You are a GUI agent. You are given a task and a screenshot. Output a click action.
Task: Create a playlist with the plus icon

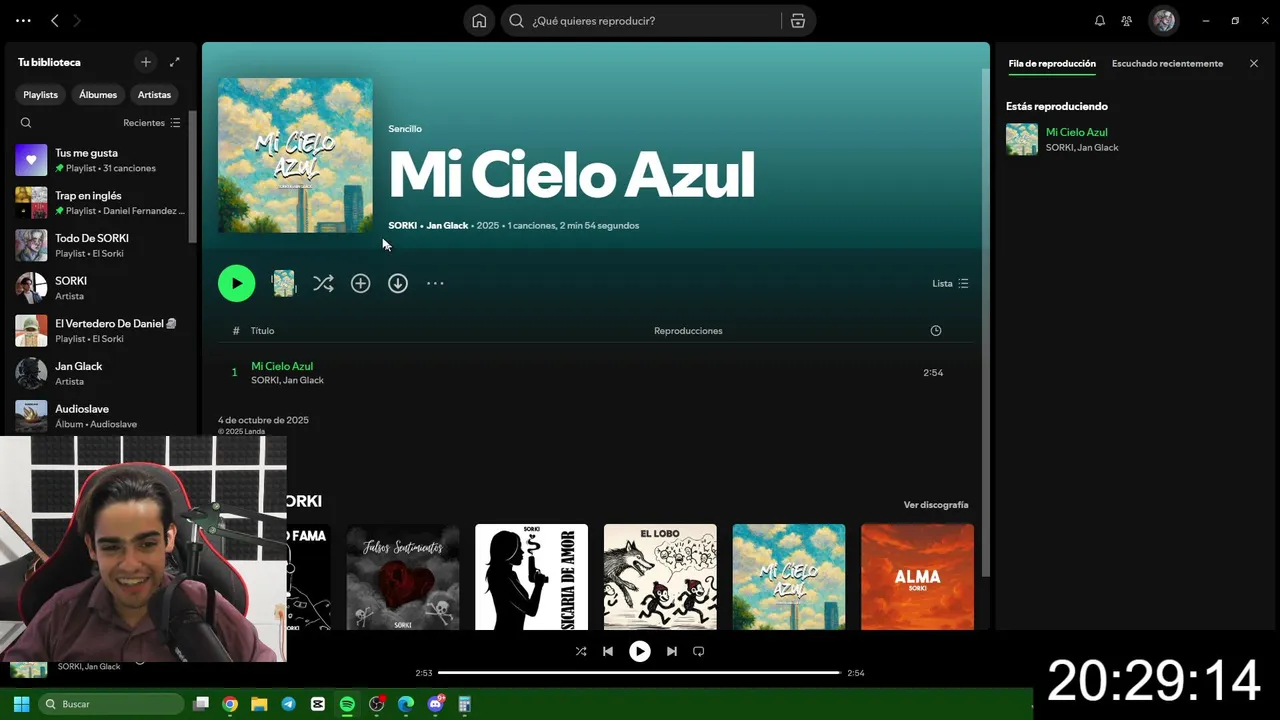[x=146, y=62]
